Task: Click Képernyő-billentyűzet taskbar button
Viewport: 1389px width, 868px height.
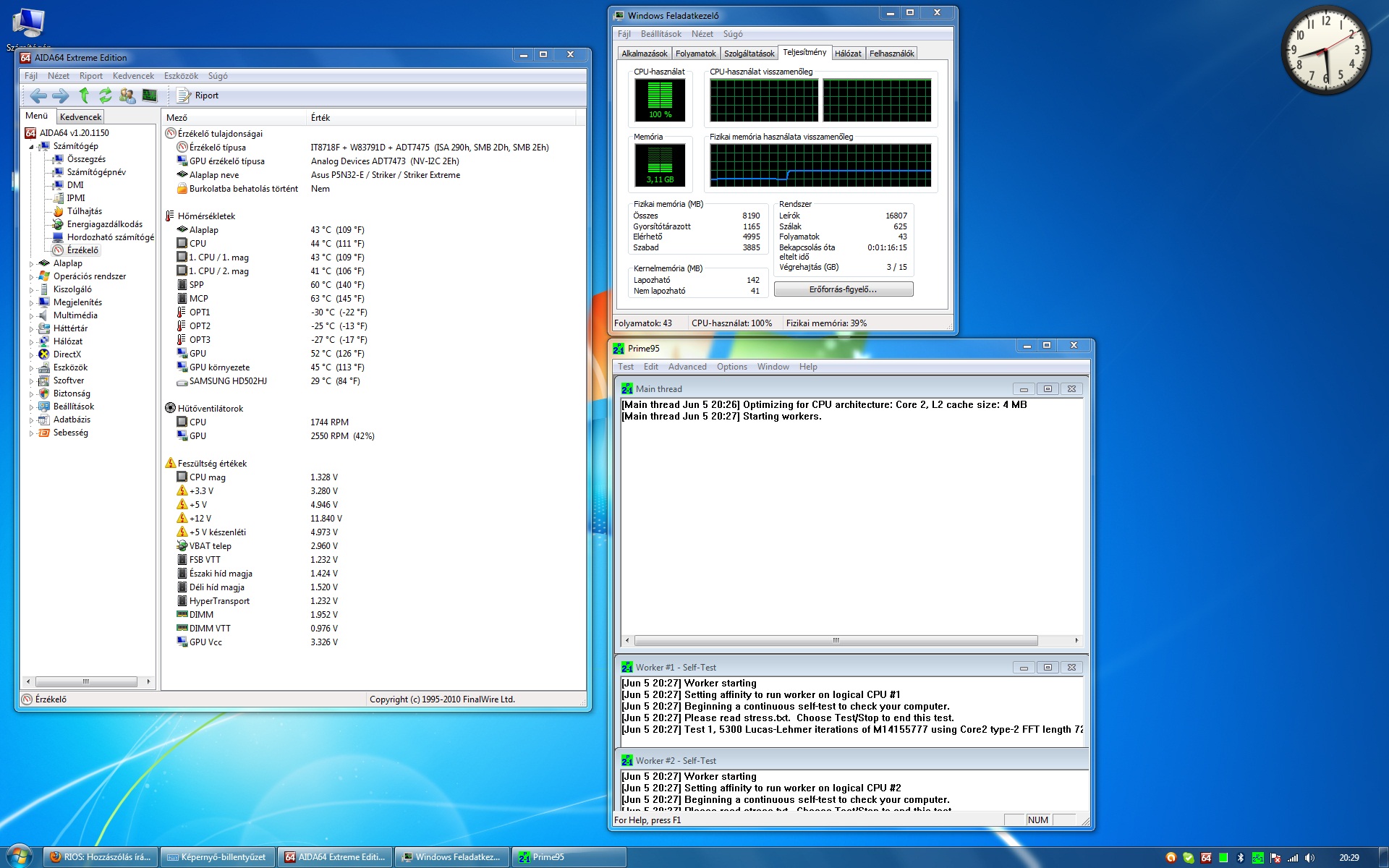Action: coord(218,857)
